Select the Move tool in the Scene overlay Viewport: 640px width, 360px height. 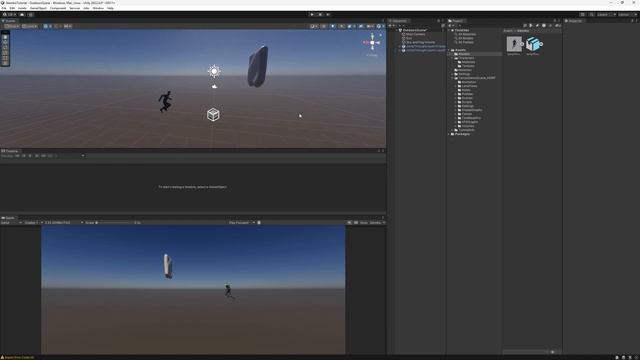(5, 42)
